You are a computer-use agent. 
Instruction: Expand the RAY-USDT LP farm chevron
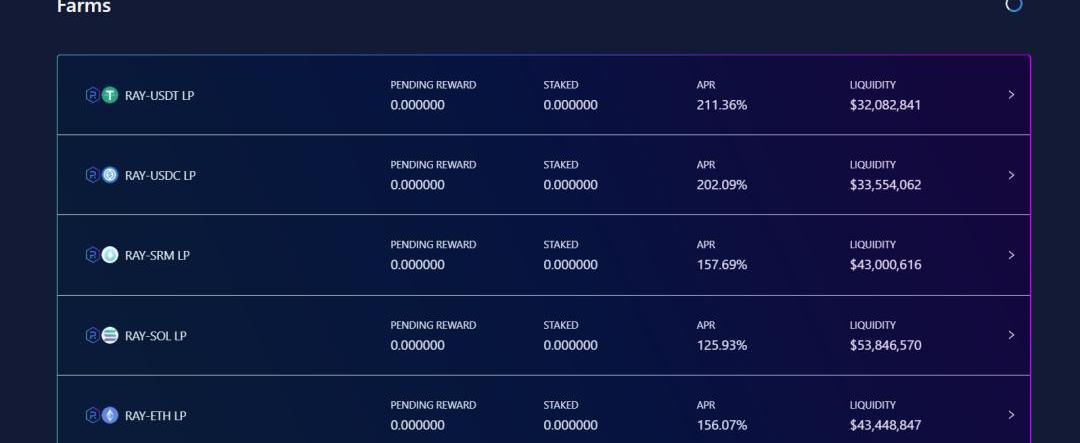point(1011,95)
